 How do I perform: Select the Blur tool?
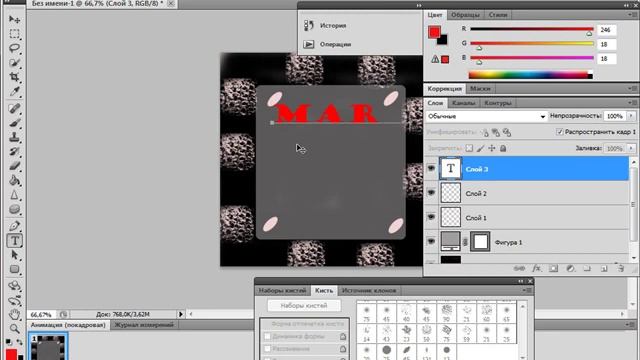[x=14, y=195]
